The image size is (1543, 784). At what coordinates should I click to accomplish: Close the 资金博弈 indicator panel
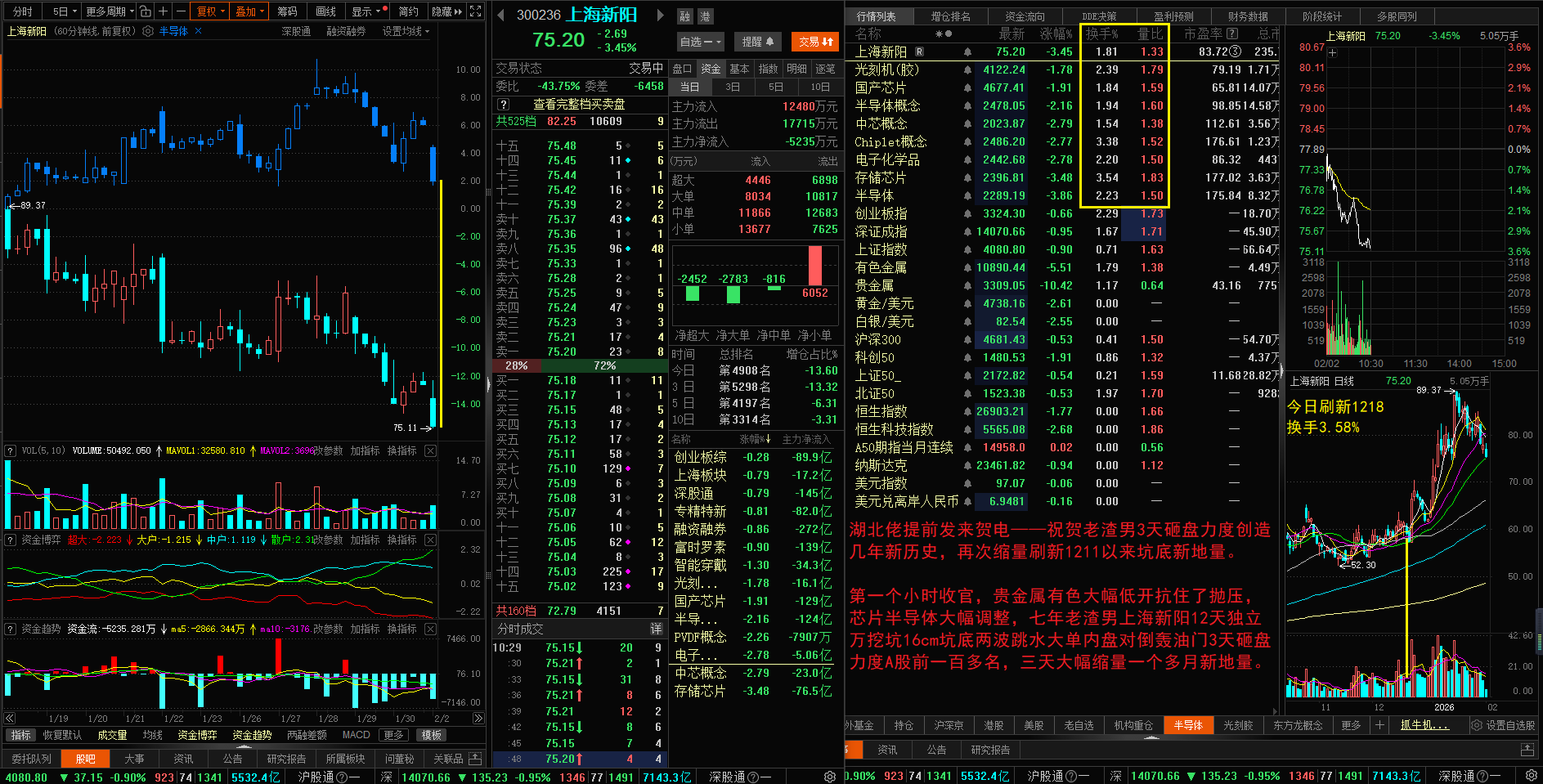pyautogui.click(x=431, y=540)
